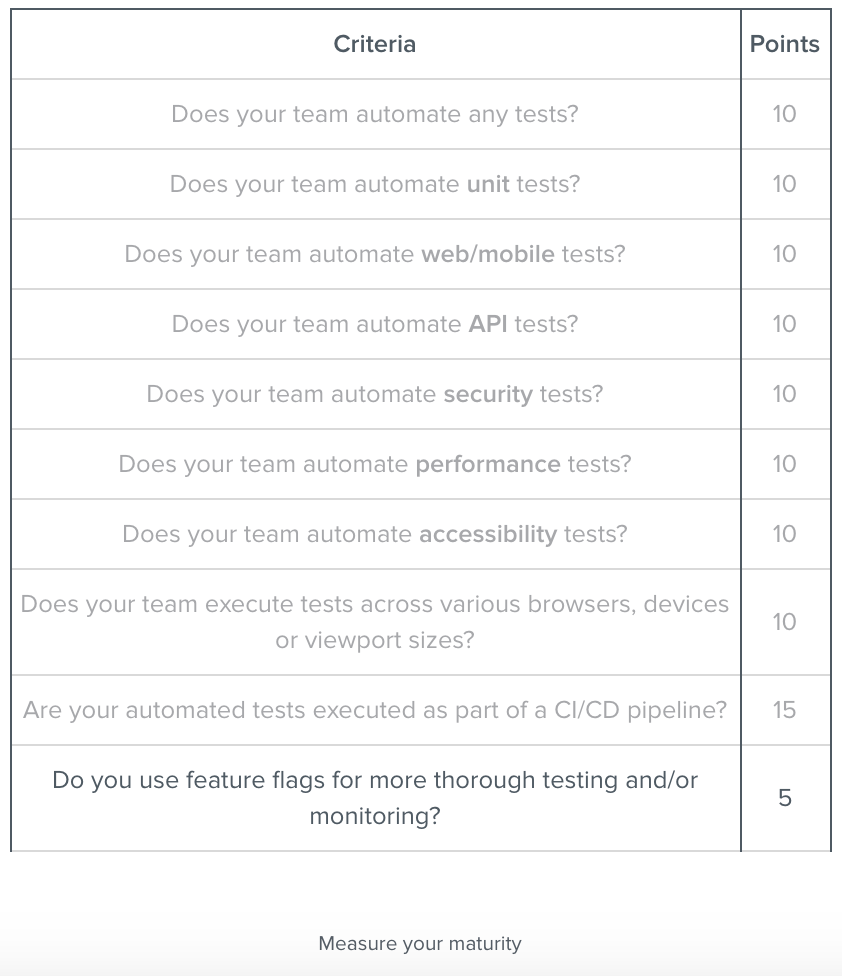Select the feature flags criteria question
This screenshot has height=976, width=842.
pyautogui.click(x=375, y=798)
